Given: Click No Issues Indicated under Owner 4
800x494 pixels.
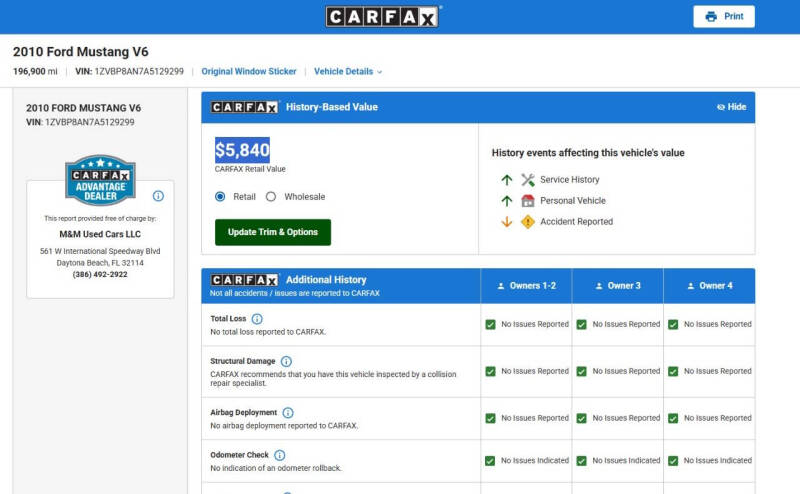Looking at the screenshot, I should point(718,460).
